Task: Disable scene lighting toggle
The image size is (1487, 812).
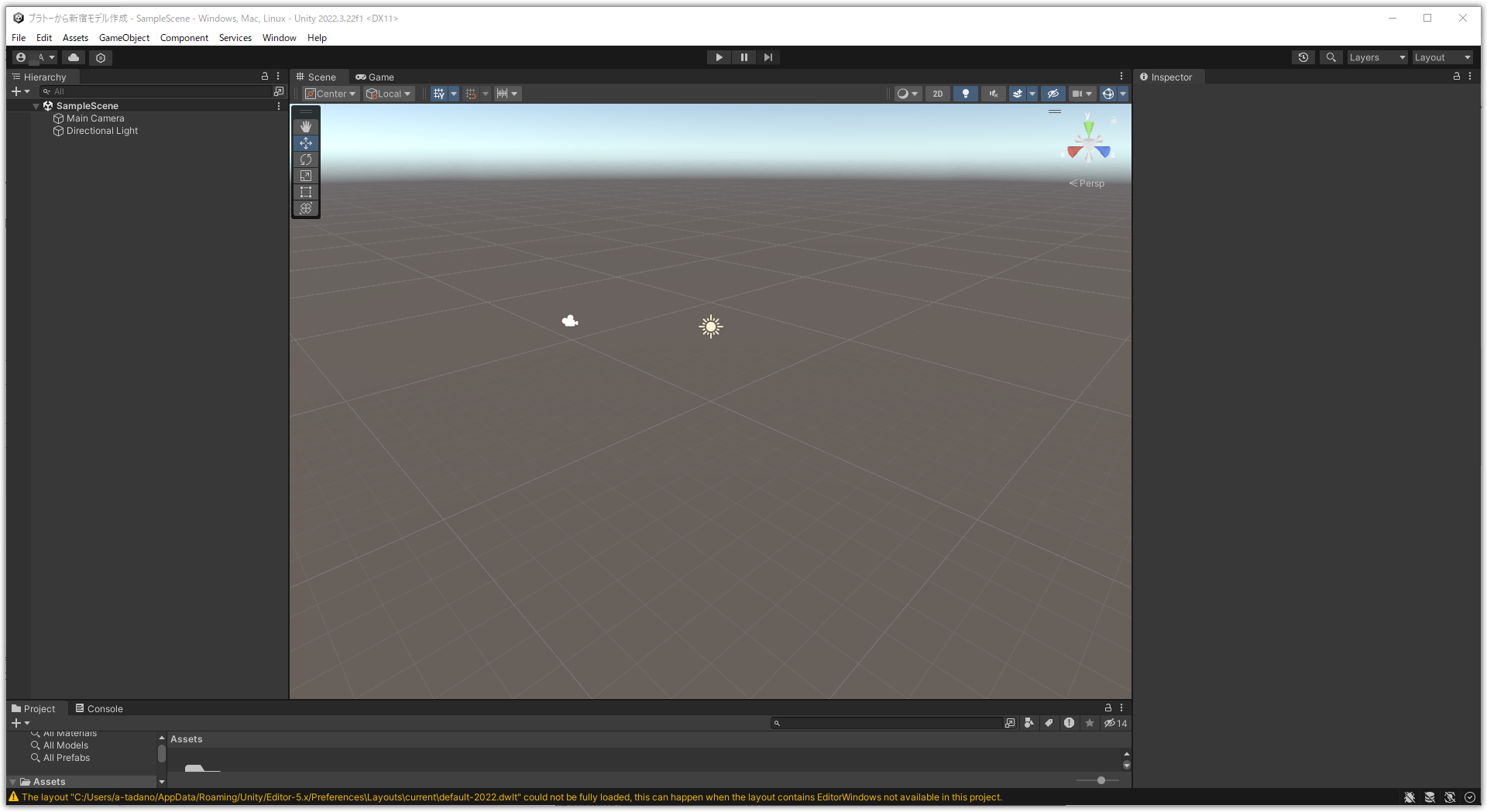Action: pos(965,93)
